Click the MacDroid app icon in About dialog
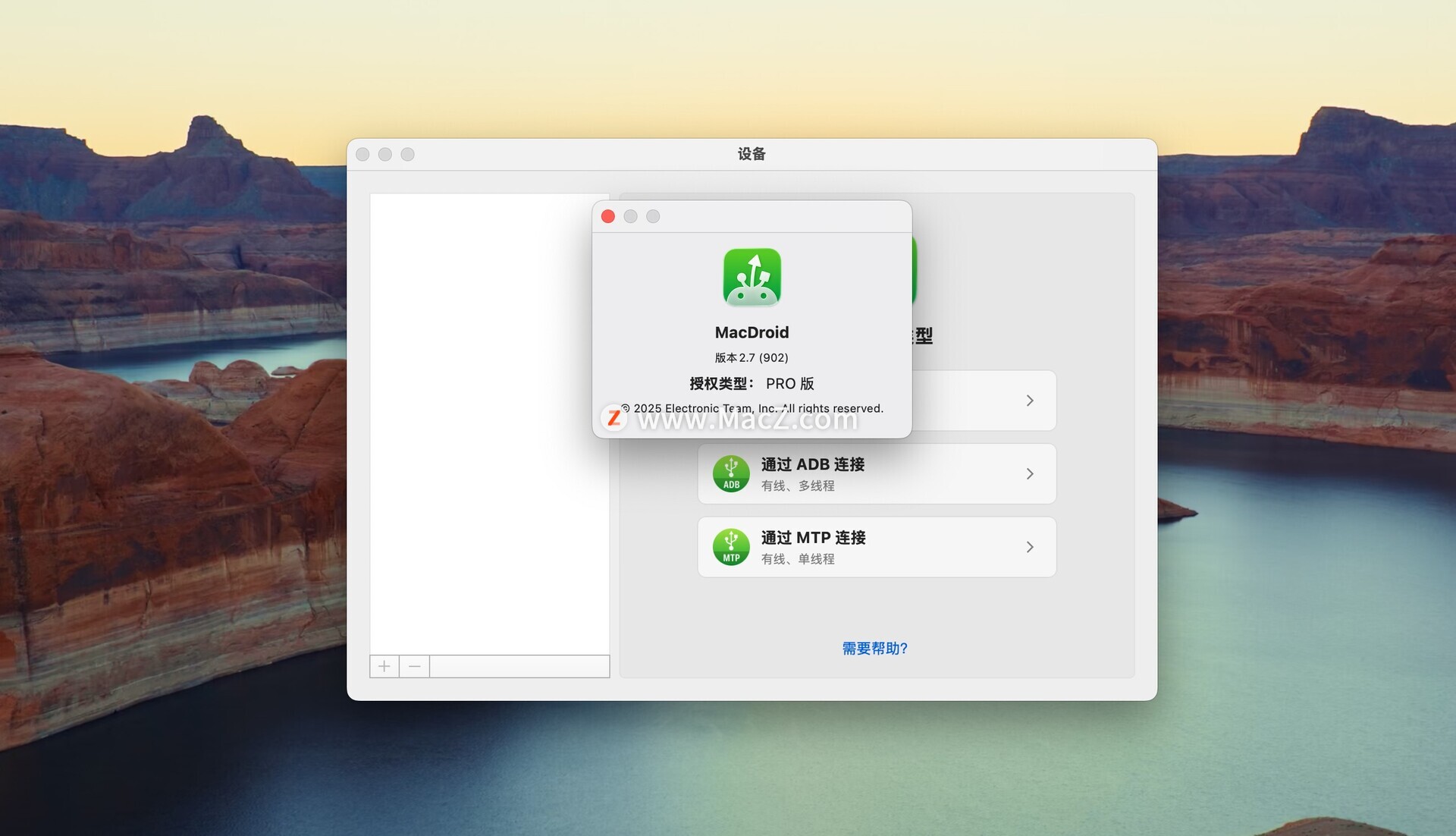This screenshot has width=1456, height=836. pos(752,278)
